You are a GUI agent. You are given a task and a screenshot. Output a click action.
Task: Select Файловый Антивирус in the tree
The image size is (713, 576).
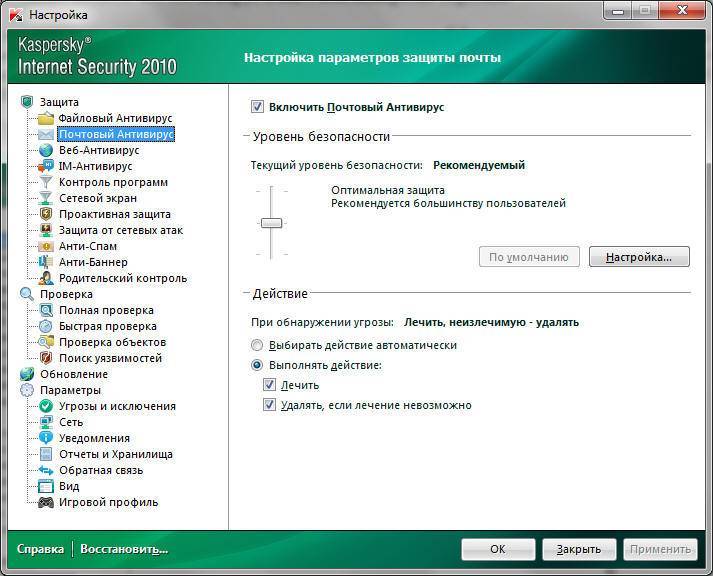click(x=115, y=118)
